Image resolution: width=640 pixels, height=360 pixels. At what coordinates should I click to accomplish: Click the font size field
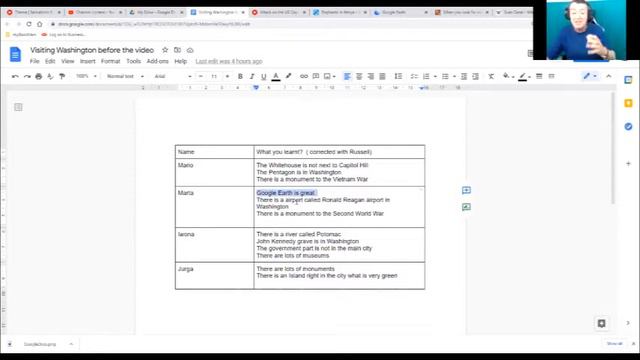214,76
